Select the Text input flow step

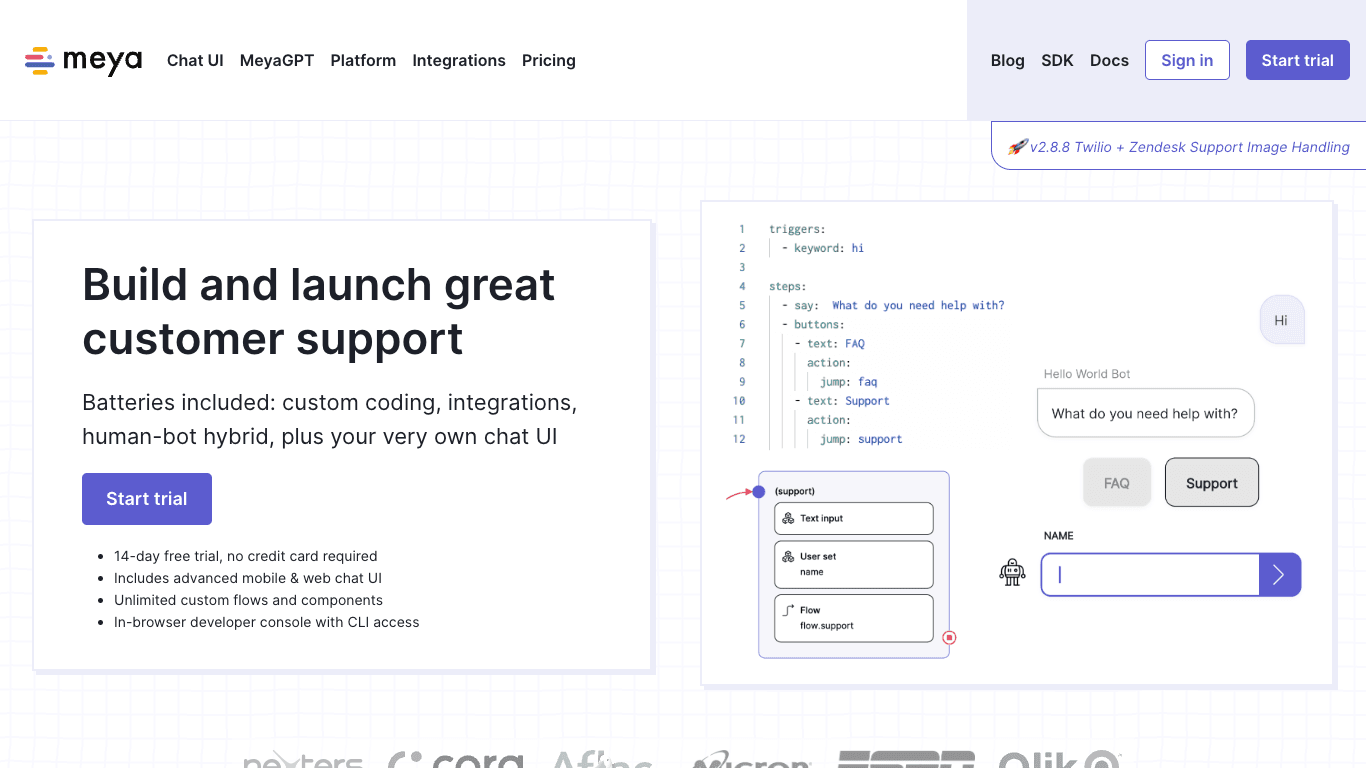coord(854,518)
